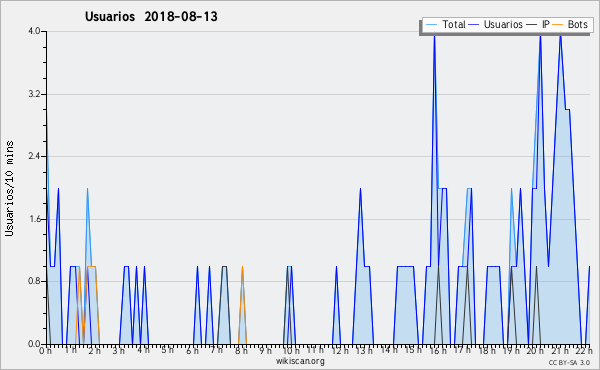This screenshot has height=370, width=600.
Task: Click the 0.8 y-axis value
Action: [x=34, y=281]
